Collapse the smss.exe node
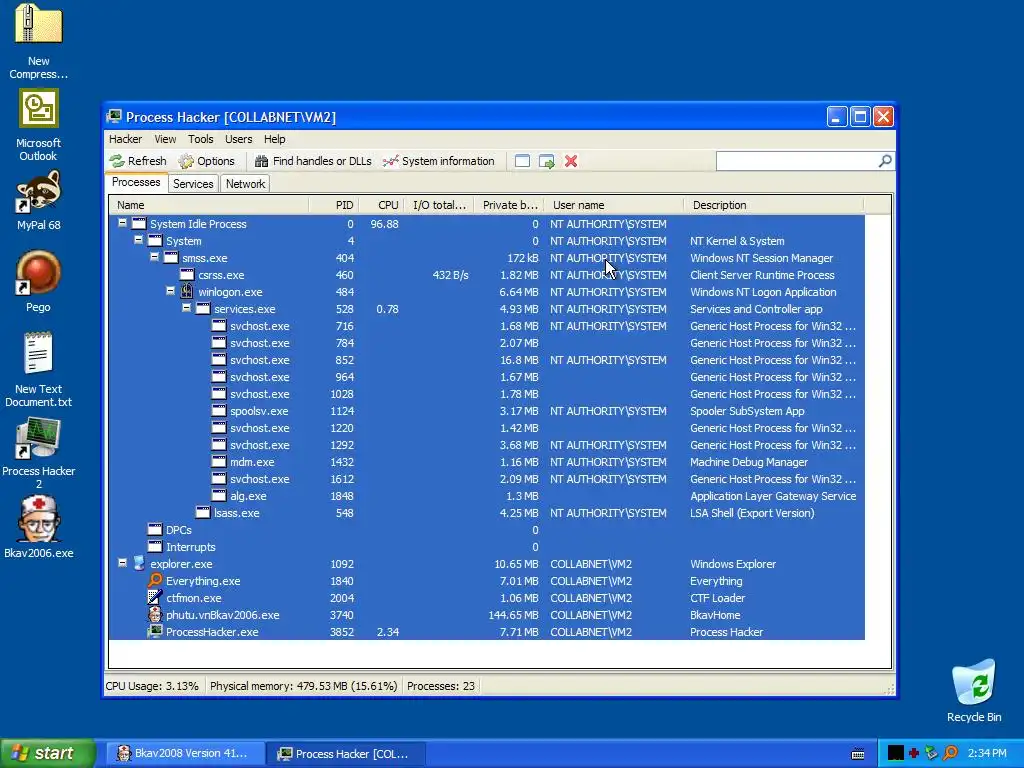 tap(154, 257)
